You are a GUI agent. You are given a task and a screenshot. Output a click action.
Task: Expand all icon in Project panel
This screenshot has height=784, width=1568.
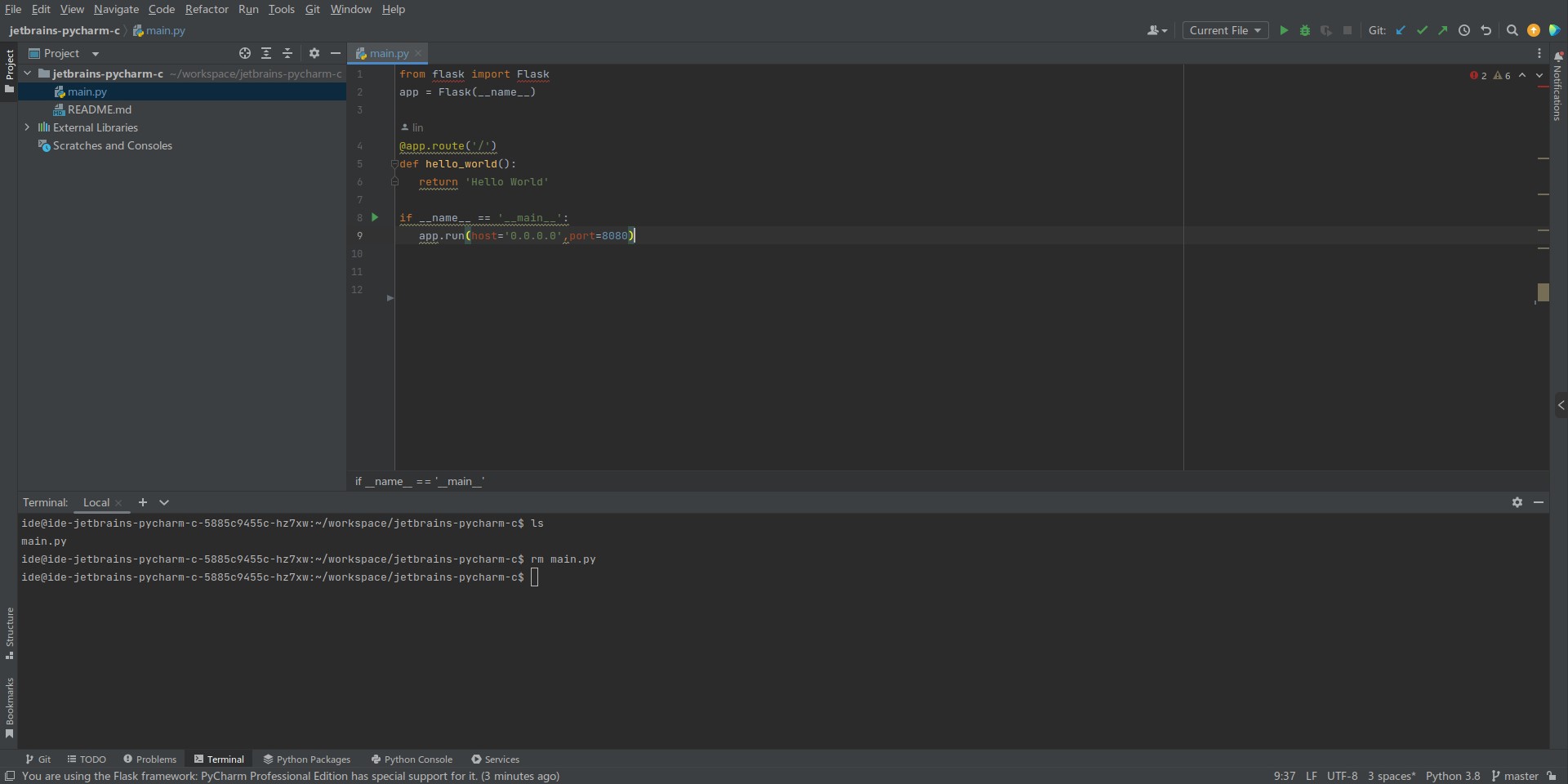266,53
